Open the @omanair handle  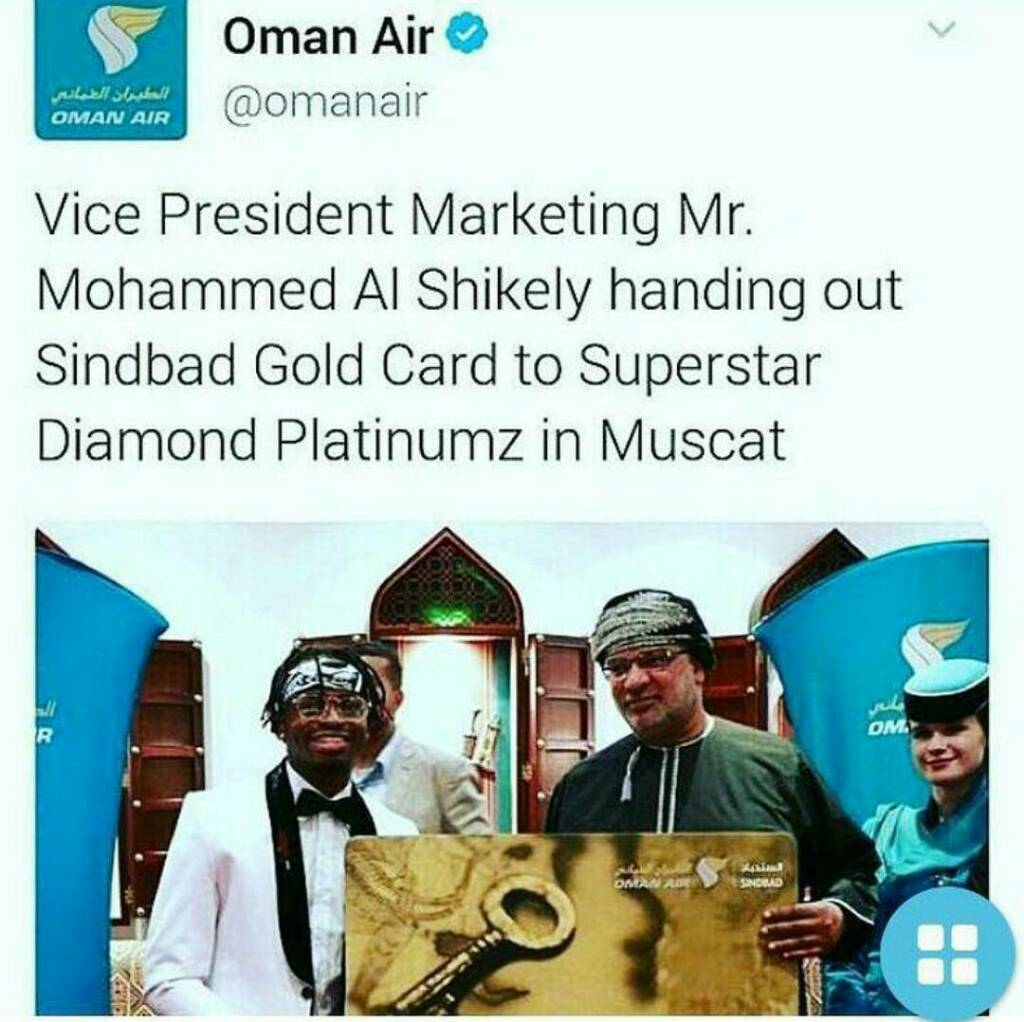pyautogui.click(x=325, y=103)
